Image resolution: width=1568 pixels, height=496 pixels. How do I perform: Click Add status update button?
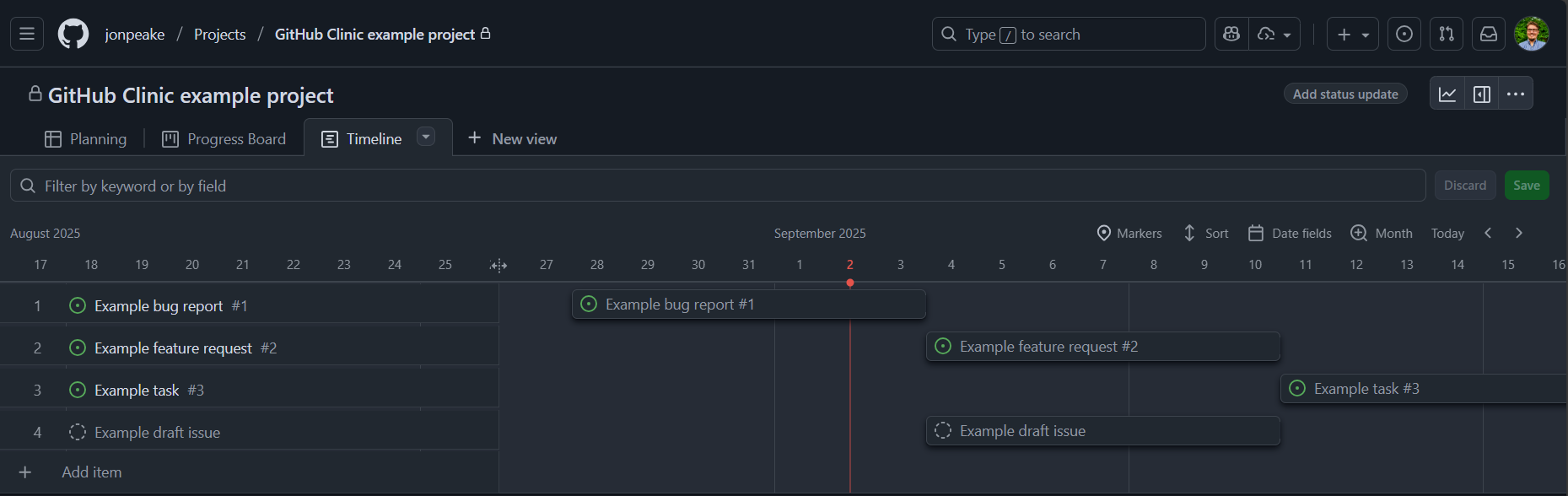[1345, 94]
